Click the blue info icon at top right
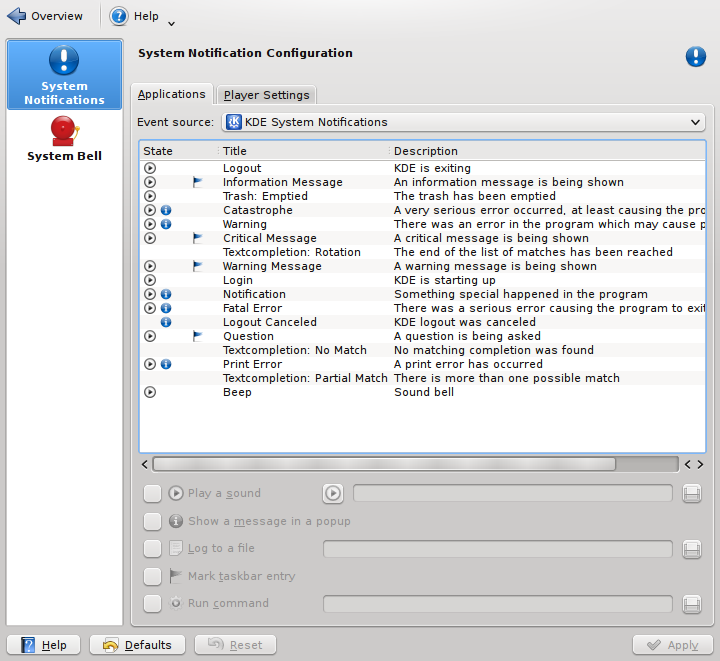 695,57
